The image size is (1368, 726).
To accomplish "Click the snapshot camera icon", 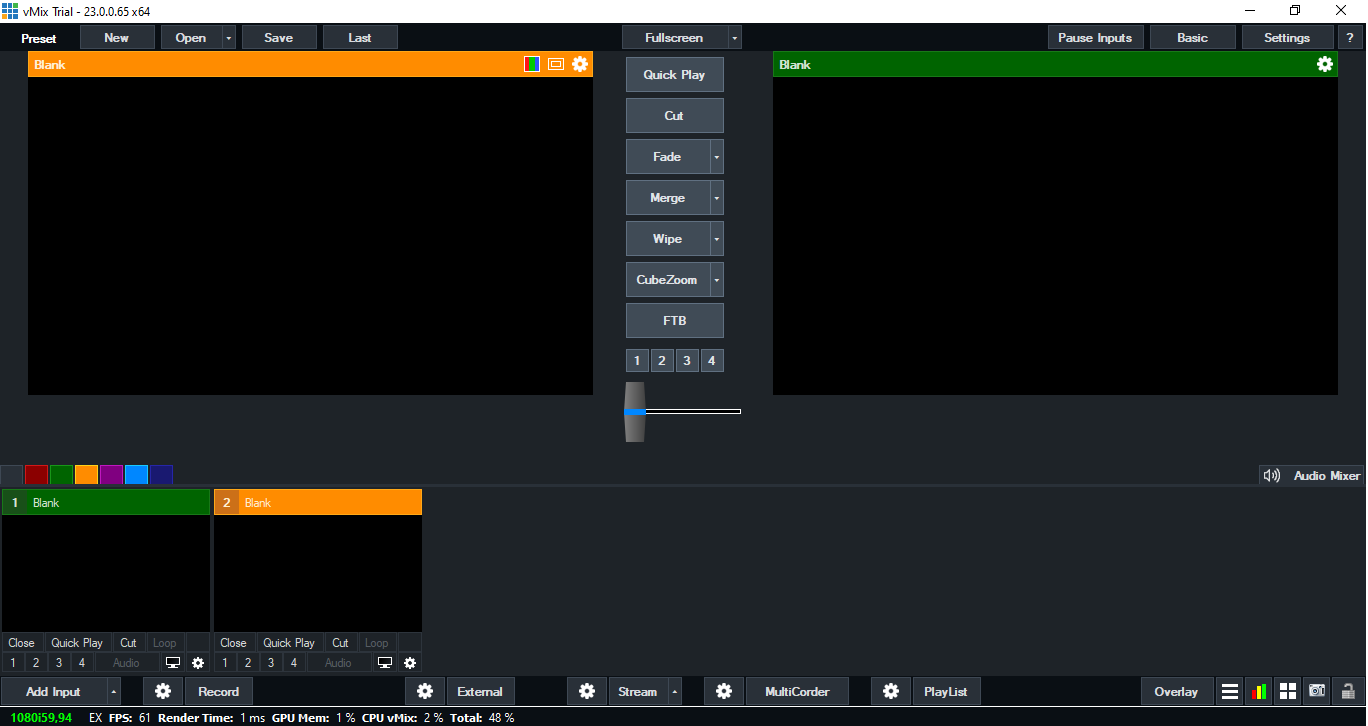I will click(1317, 691).
